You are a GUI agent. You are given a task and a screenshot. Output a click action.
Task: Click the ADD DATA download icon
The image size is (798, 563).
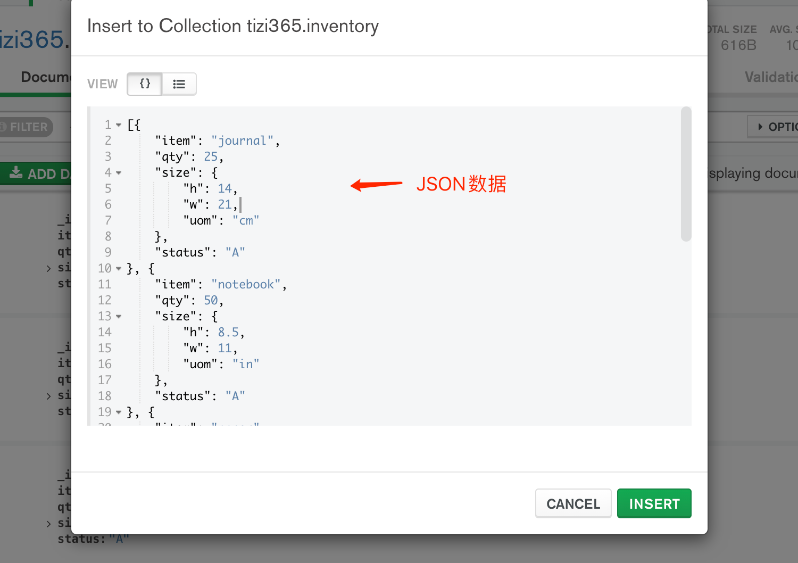(x=16, y=174)
